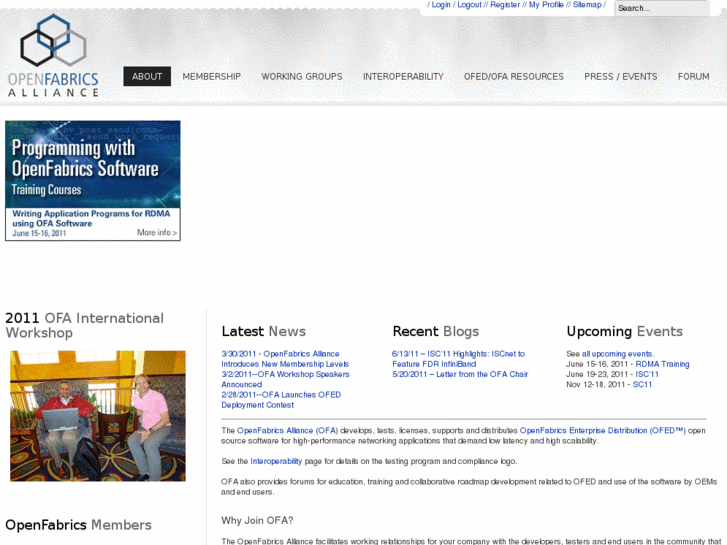Click the Upcoming Events heading
The height and width of the screenshot is (545, 727).
coord(625,331)
